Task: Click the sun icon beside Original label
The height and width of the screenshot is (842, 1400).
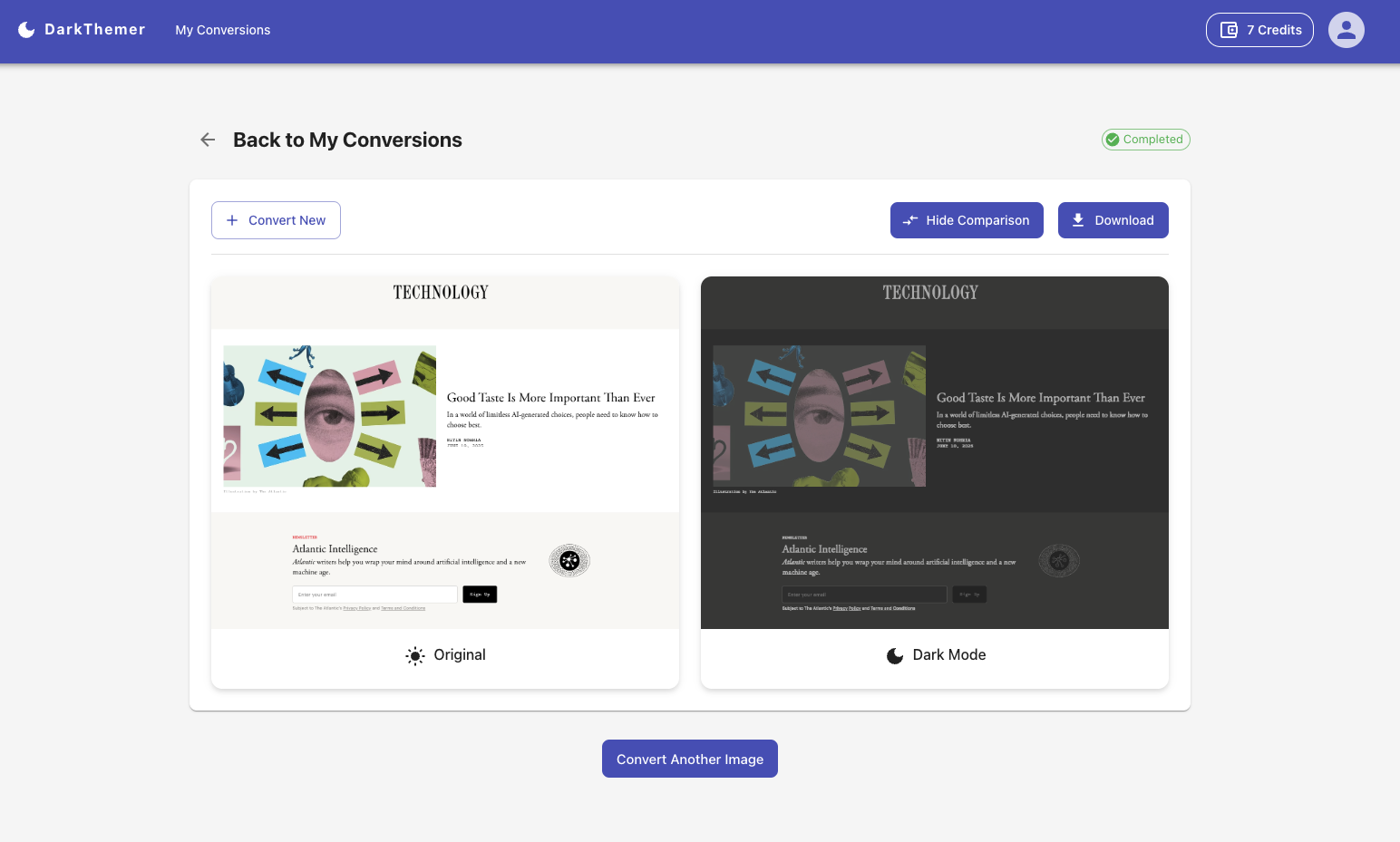Action: pyautogui.click(x=415, y=655)
